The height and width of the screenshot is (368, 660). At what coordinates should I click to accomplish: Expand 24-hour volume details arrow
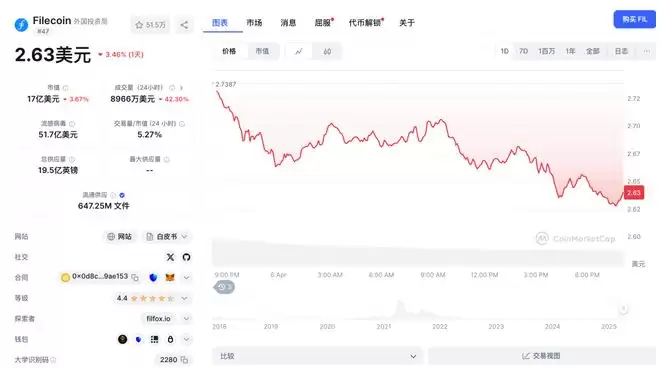coord(181,88)
